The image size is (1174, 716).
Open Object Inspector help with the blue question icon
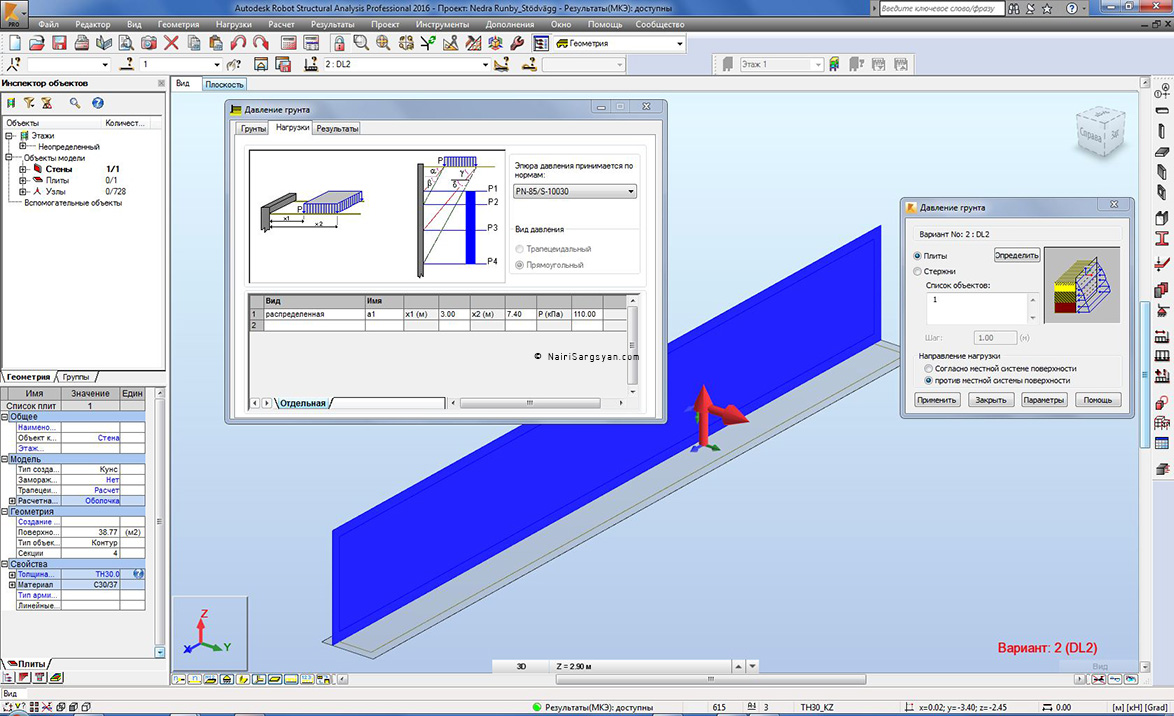97,103
